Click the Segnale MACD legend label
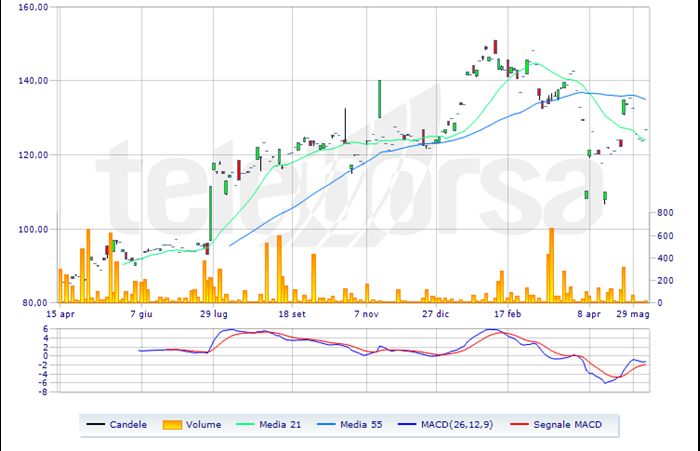The image size is (700, 451). [567, 425]
